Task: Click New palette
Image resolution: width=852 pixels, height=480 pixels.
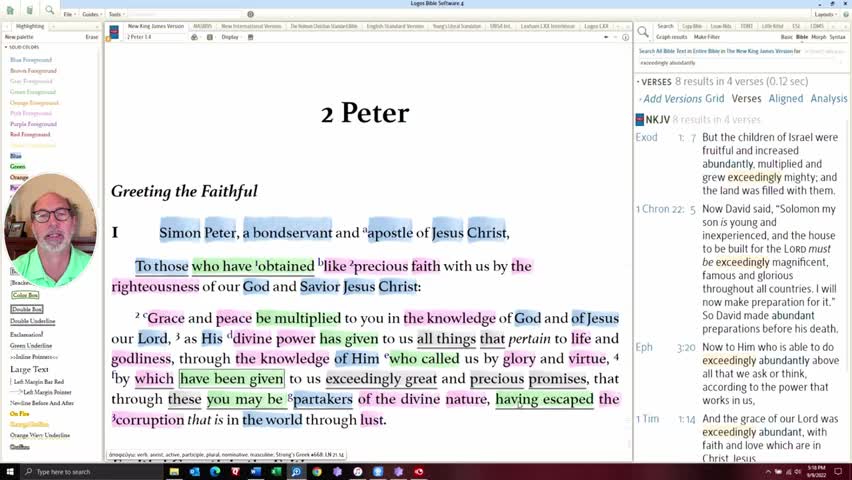Action: pyautogui.click(x=19, y=37)
